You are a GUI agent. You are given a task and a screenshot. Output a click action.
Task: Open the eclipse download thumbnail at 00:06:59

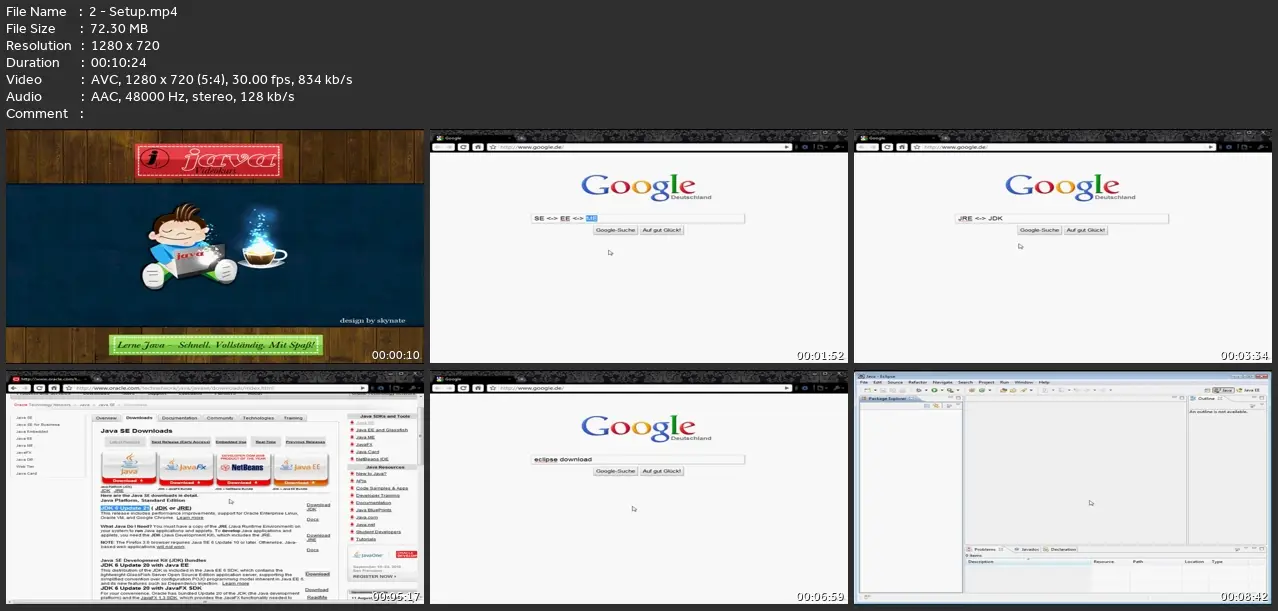pyautogui.click(x=639, y=487)
